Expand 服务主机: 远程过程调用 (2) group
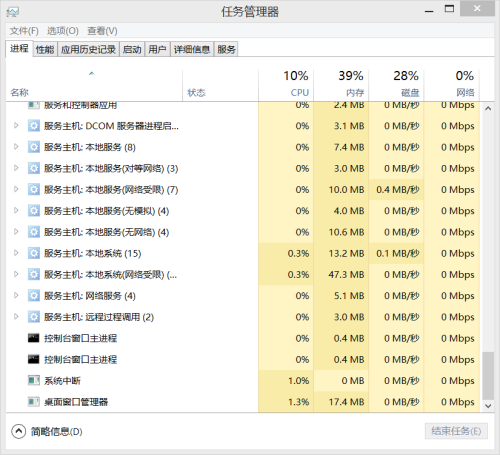 click(16, 317)
